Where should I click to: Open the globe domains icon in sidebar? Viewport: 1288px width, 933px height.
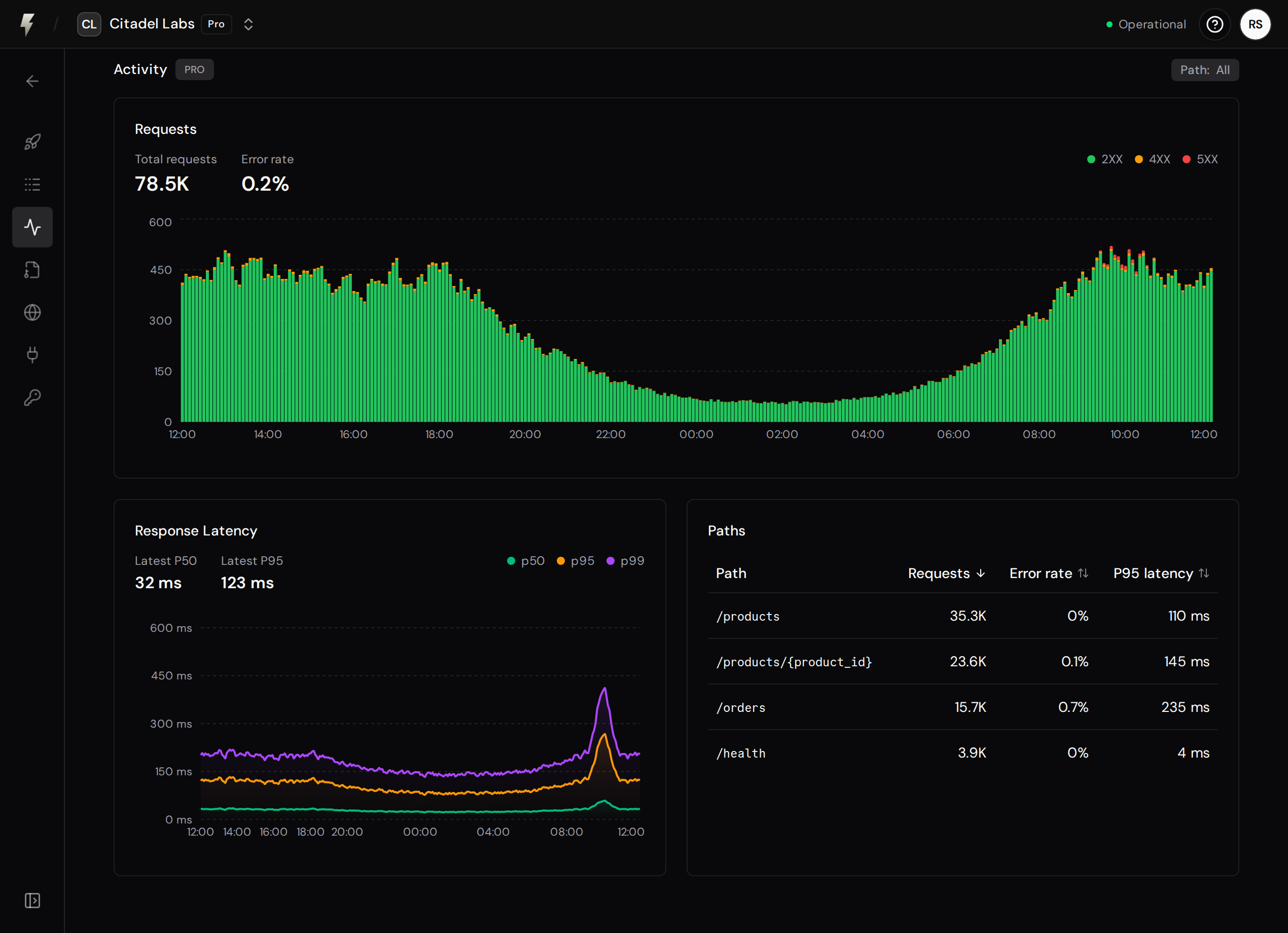click(32, 312)
